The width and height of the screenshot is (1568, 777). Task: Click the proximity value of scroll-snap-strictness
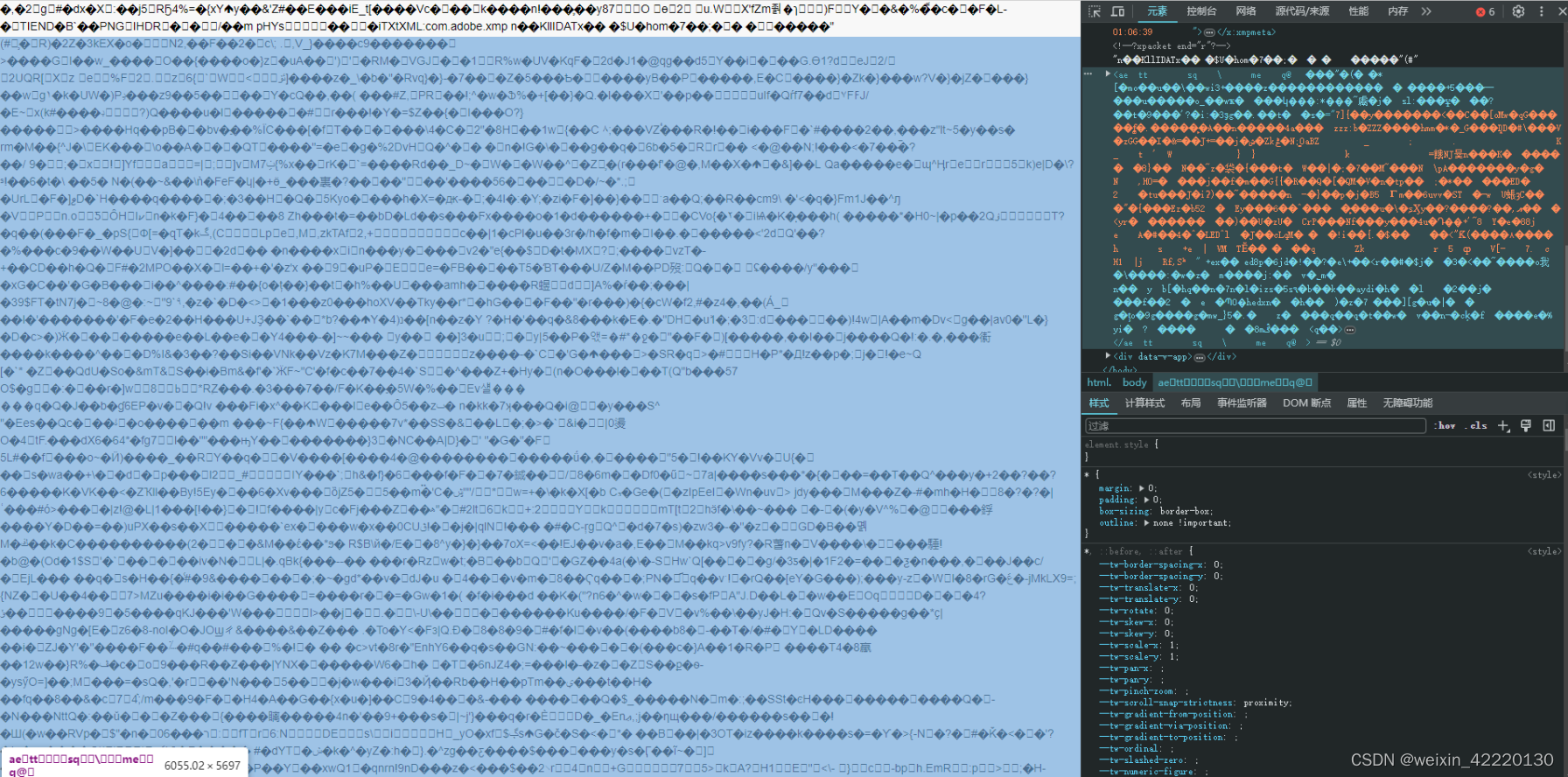1265,703
